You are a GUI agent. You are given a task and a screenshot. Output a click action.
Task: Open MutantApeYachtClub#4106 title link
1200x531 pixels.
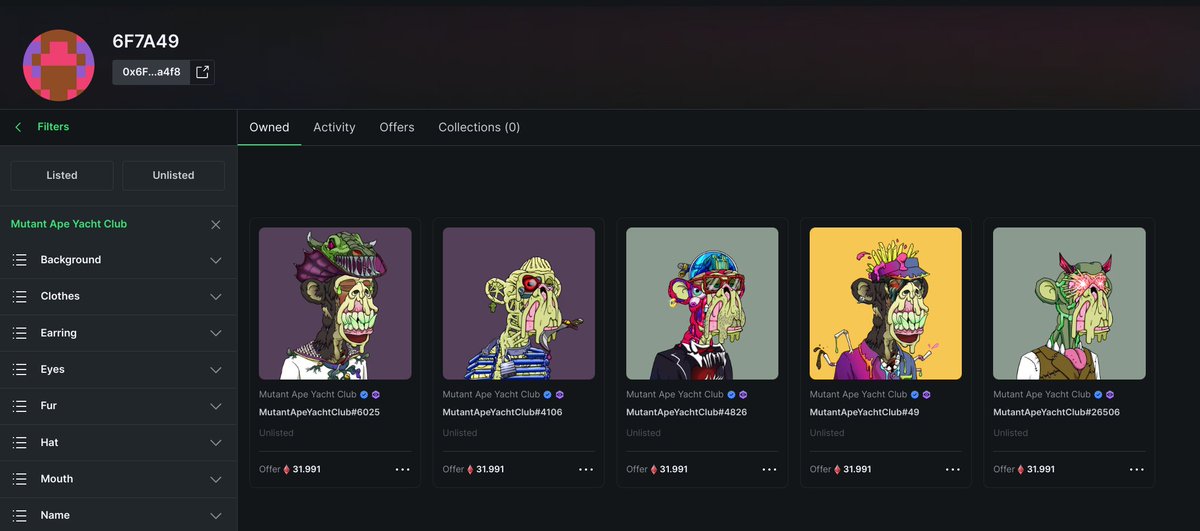[503, 412]
